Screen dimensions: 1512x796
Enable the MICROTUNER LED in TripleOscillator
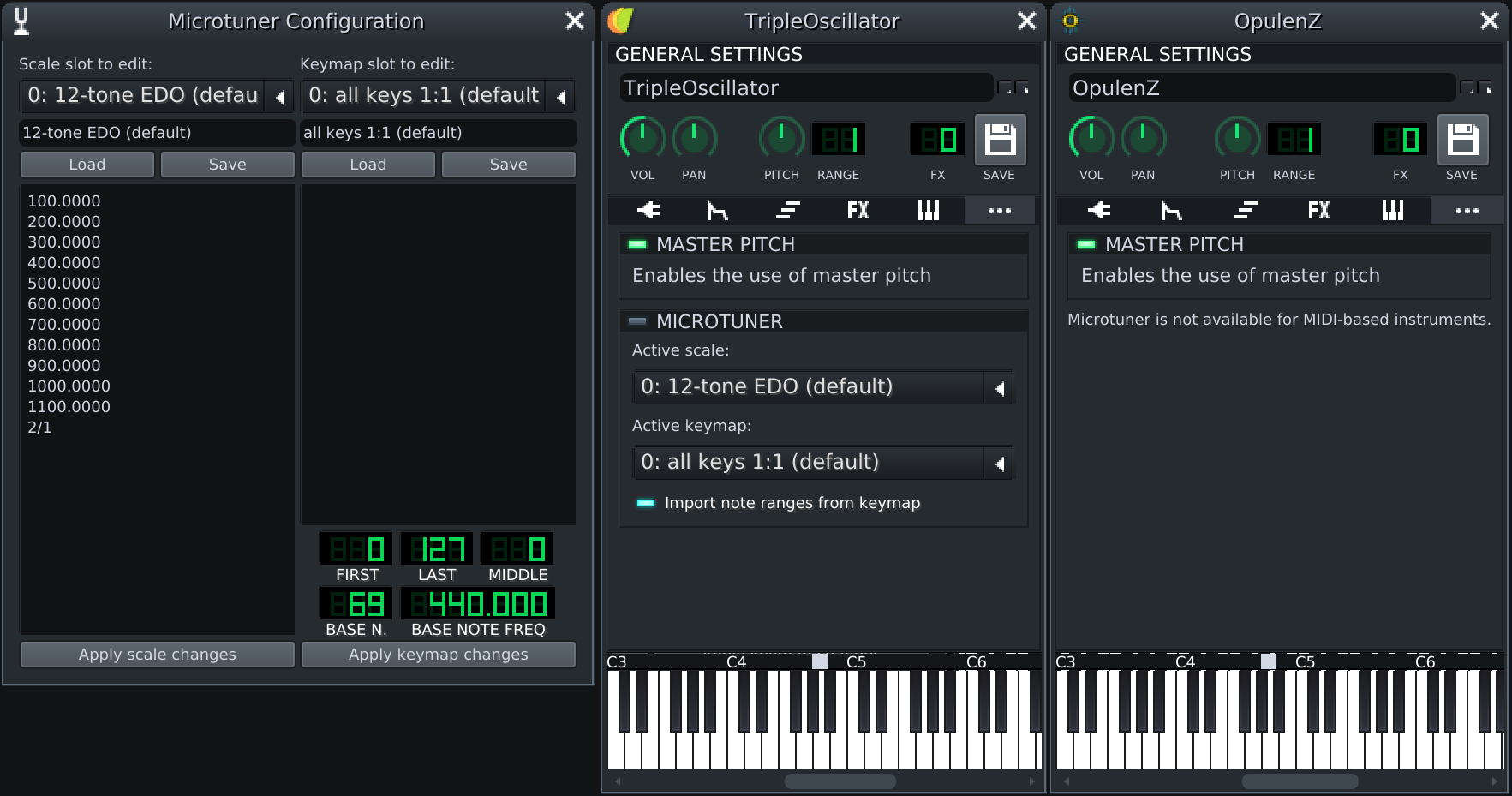[x=637, y=321]
